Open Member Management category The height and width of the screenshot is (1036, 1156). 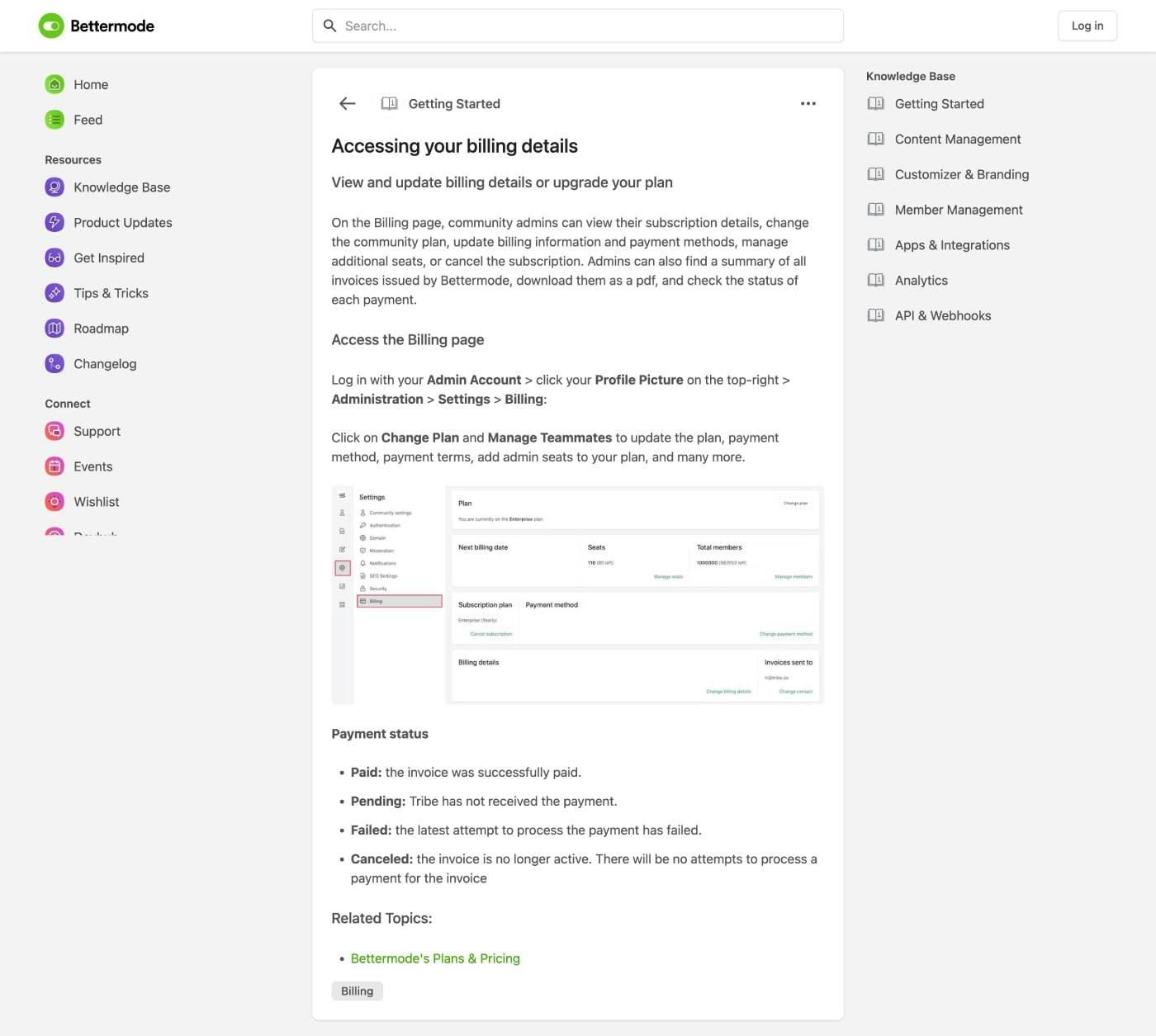[959, 210]
